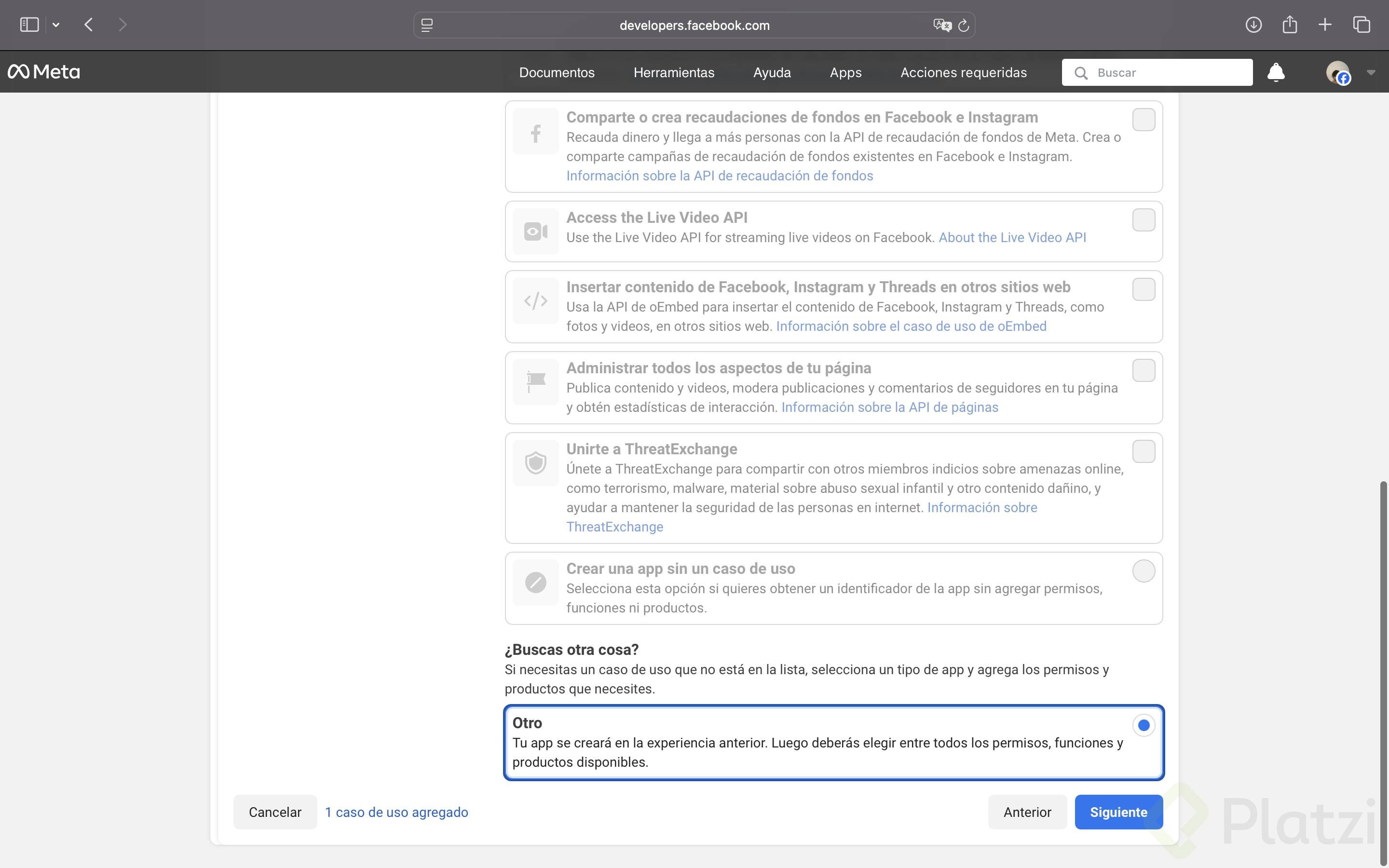Open the Acciones requeridas menu item
Screen dimensions: 1389x868
point(963,72)
